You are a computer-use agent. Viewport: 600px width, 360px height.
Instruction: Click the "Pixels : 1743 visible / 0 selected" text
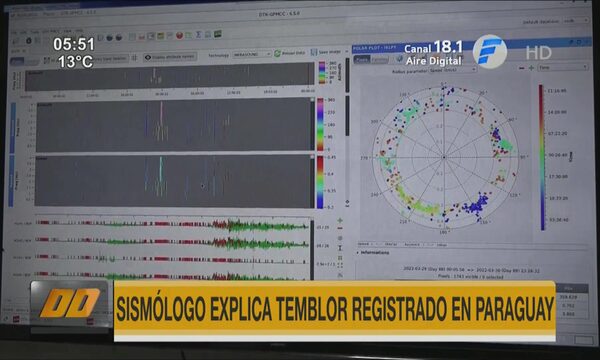pos(471,276)
